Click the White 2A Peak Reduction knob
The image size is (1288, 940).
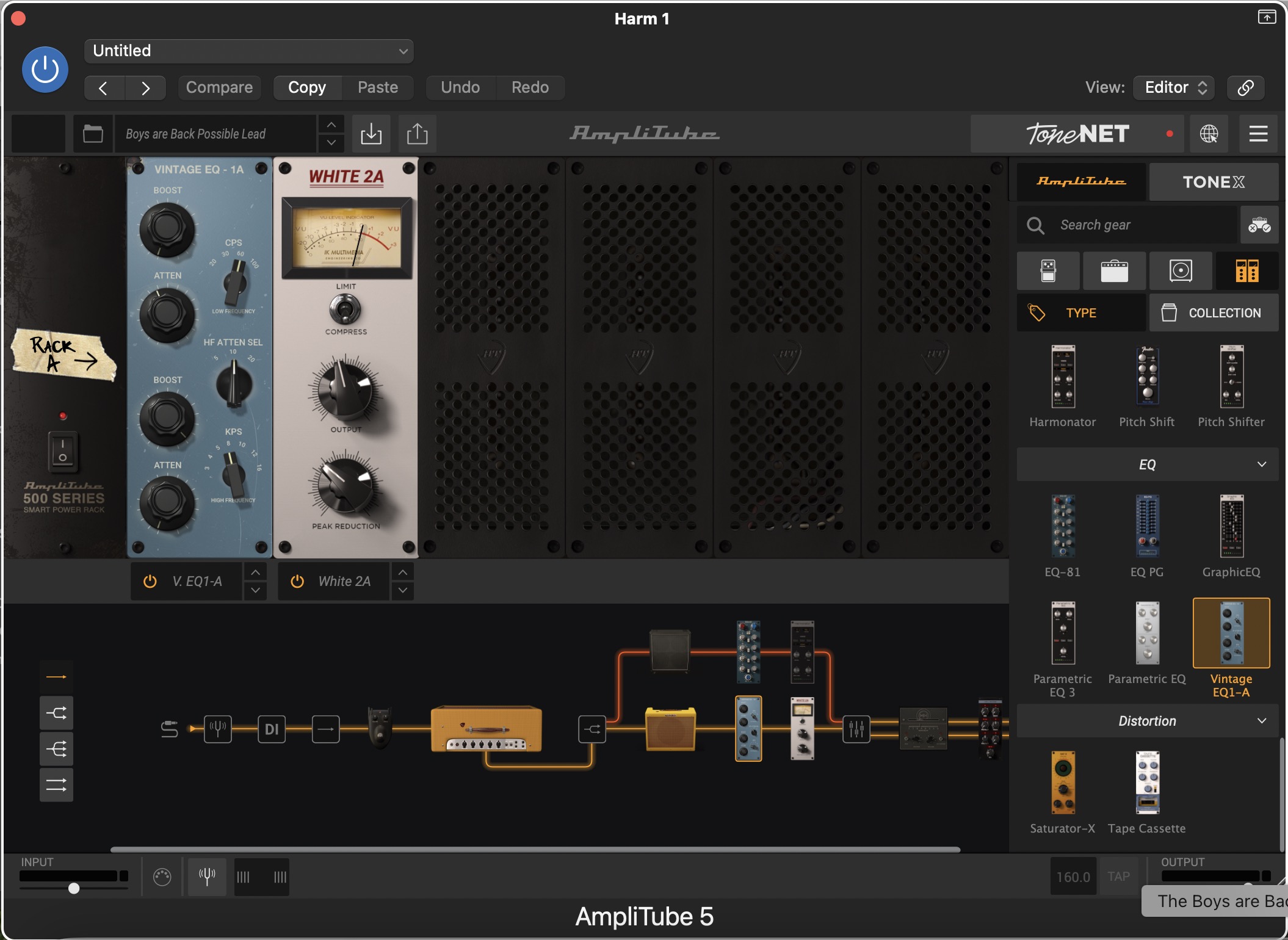pos(345,485)
